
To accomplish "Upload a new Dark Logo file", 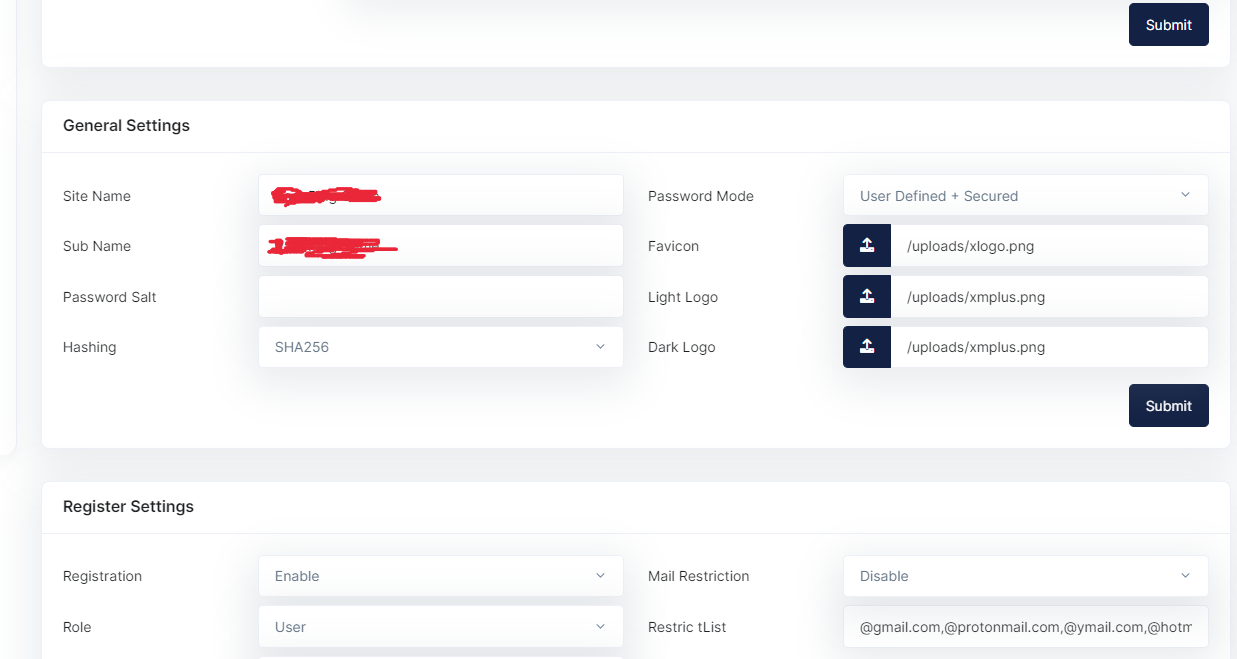I will (x=866, y=347).
